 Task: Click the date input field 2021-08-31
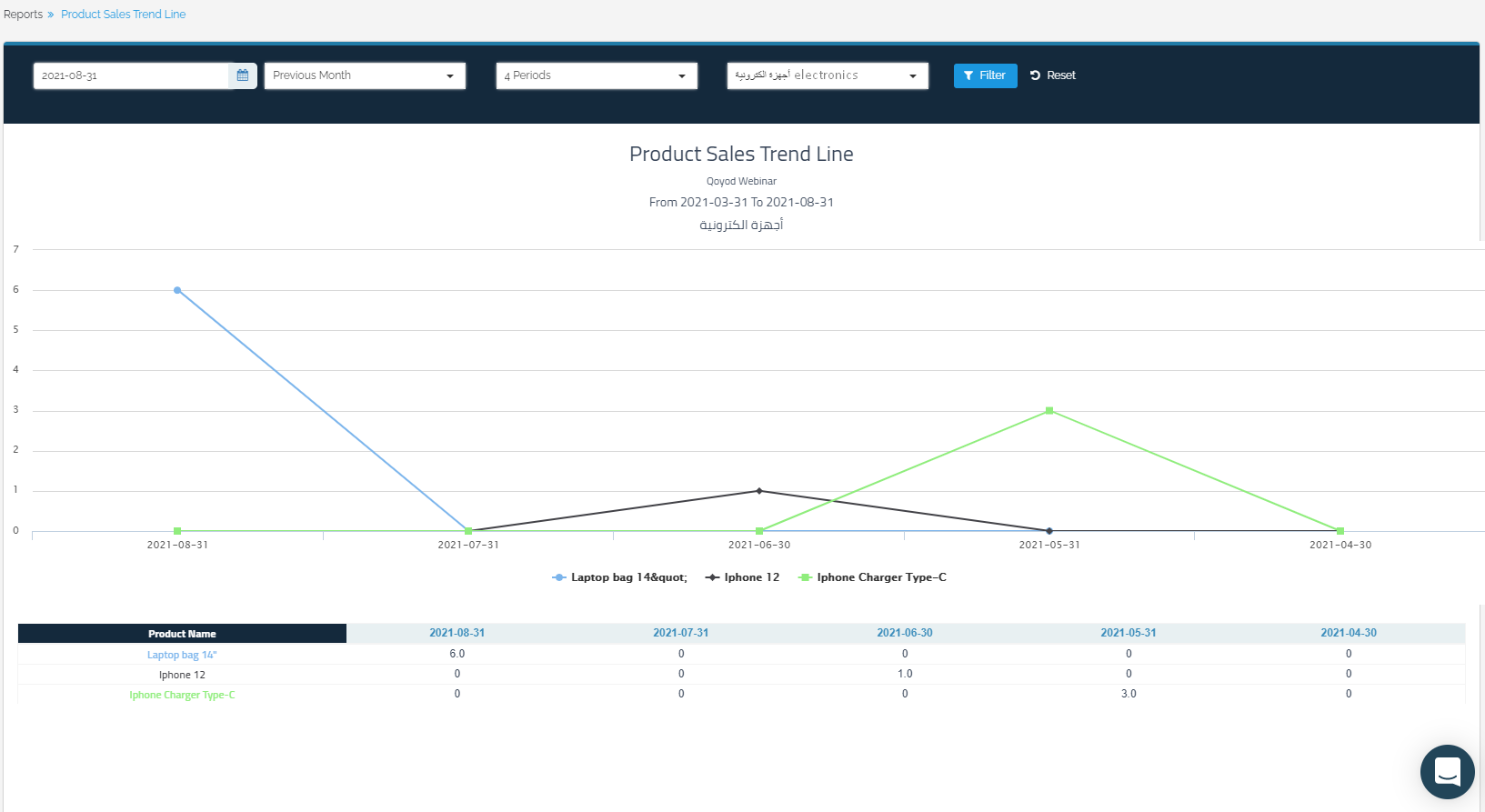pos(131,75)
